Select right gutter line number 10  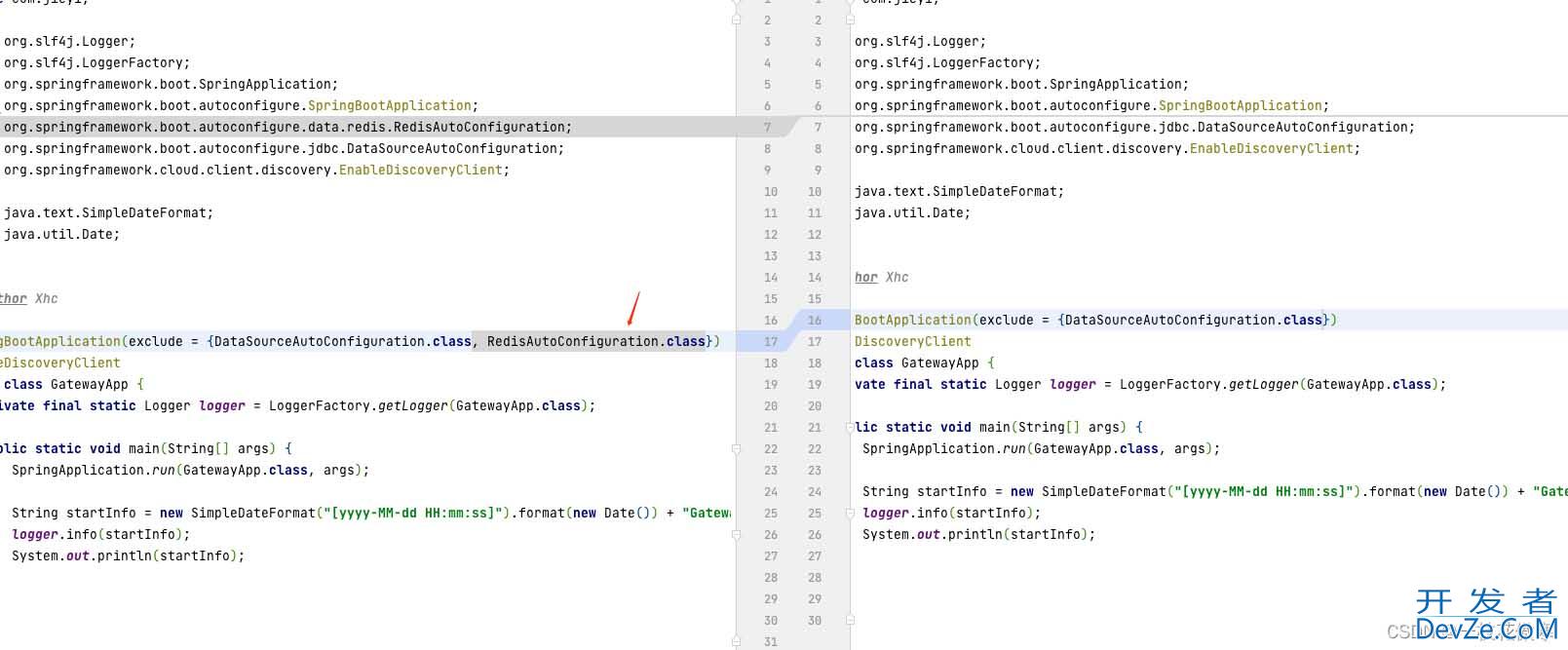click(x=814, y=192)
